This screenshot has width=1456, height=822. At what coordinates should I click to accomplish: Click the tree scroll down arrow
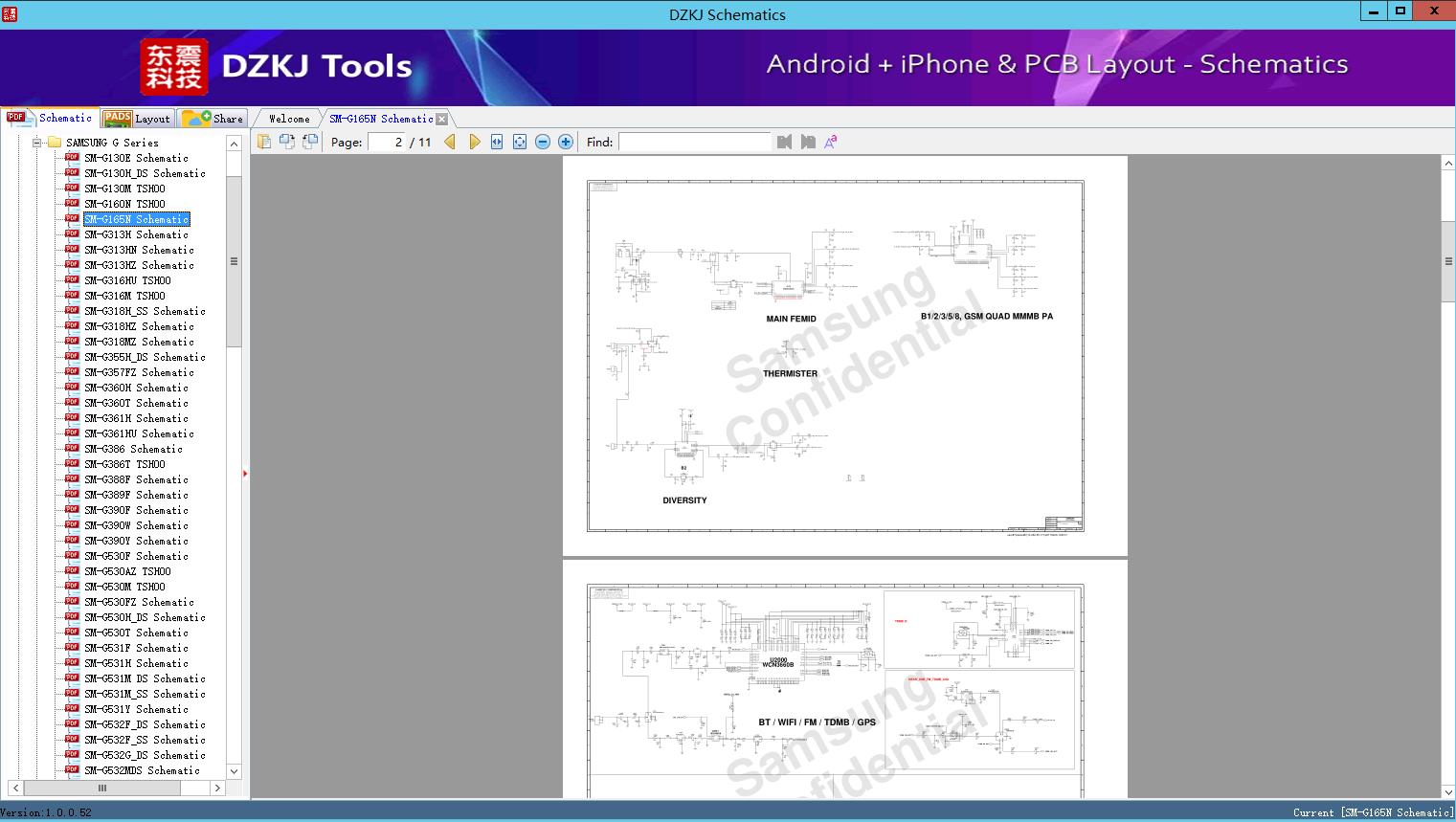234,771
